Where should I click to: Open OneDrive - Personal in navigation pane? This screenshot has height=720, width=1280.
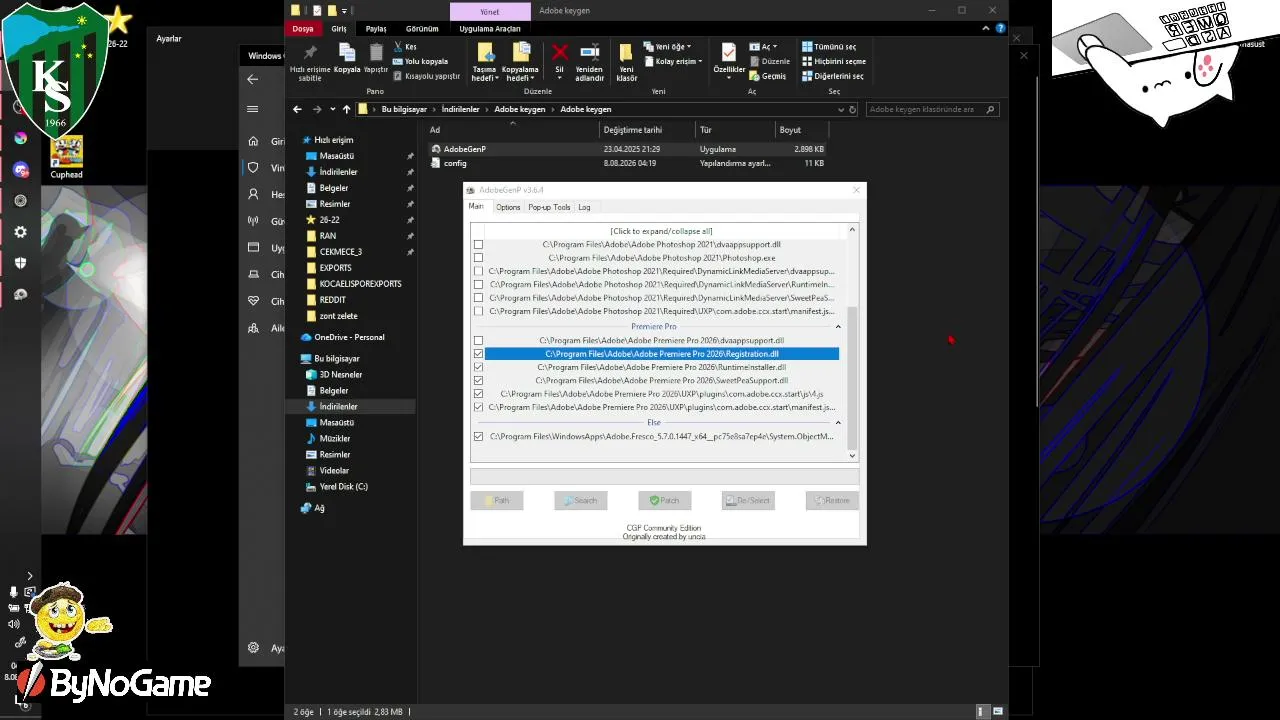pos(349,337)
